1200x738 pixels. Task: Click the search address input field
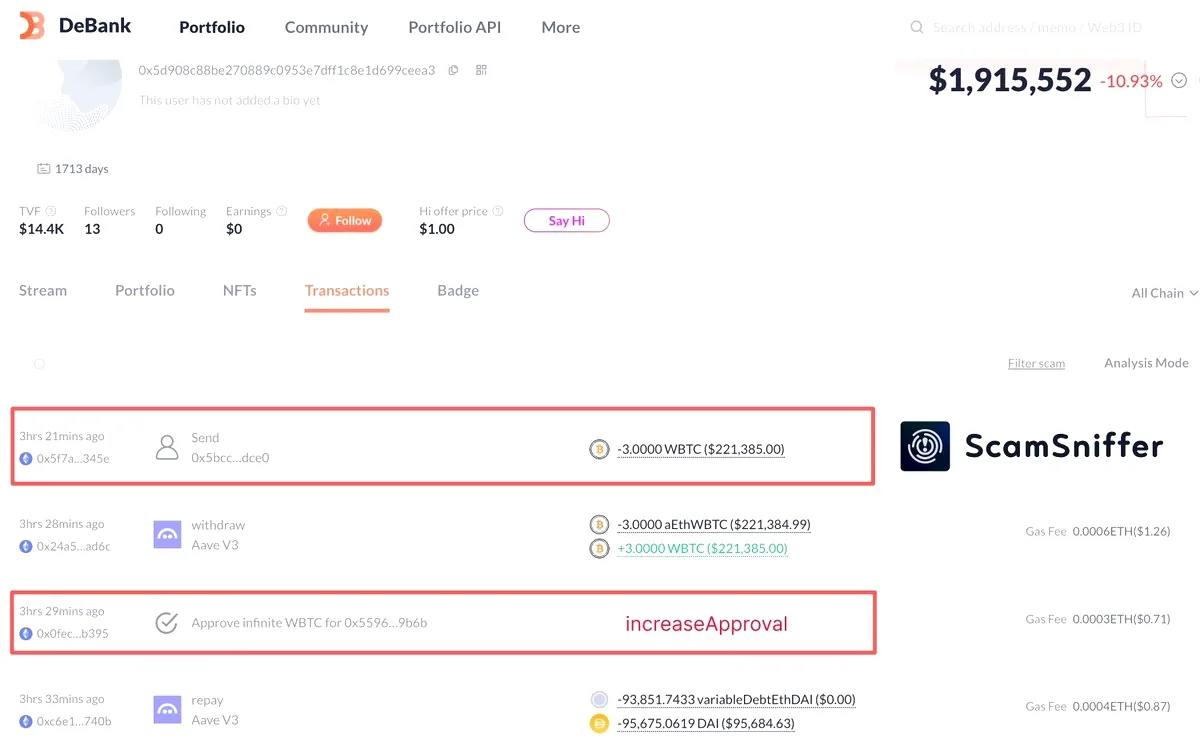click(1037, 28)
